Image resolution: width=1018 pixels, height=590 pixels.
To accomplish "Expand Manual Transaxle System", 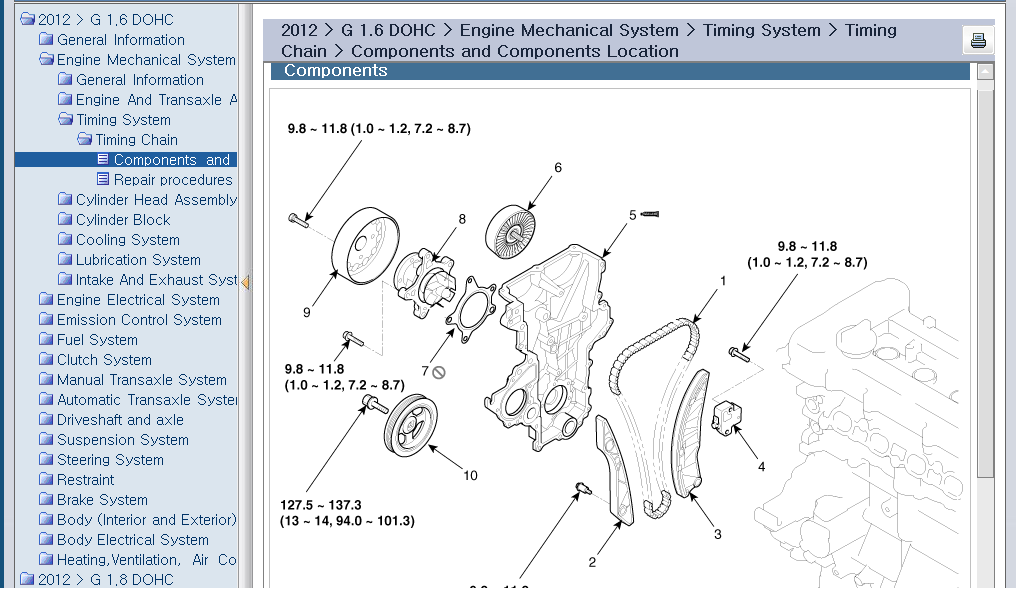I will [142, 380].
